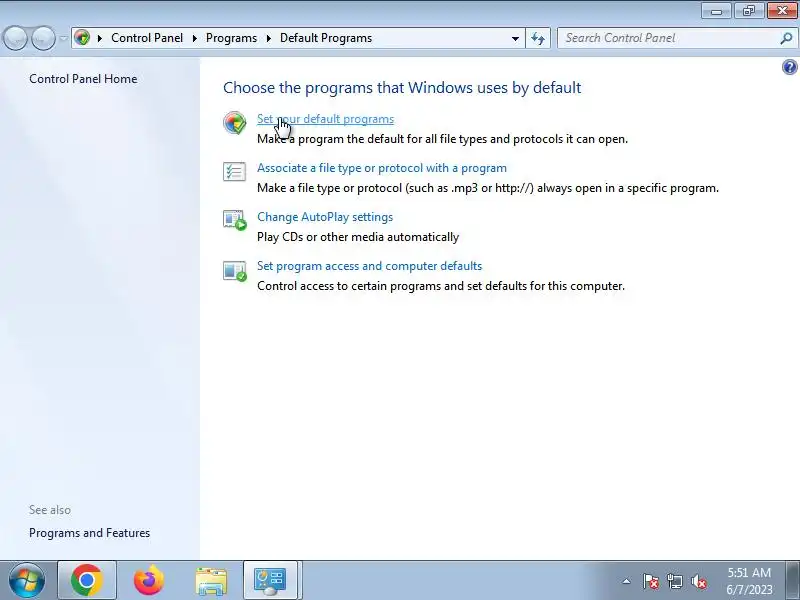Restore down the Control Panel window
The image size is (800, 600).
748,11
